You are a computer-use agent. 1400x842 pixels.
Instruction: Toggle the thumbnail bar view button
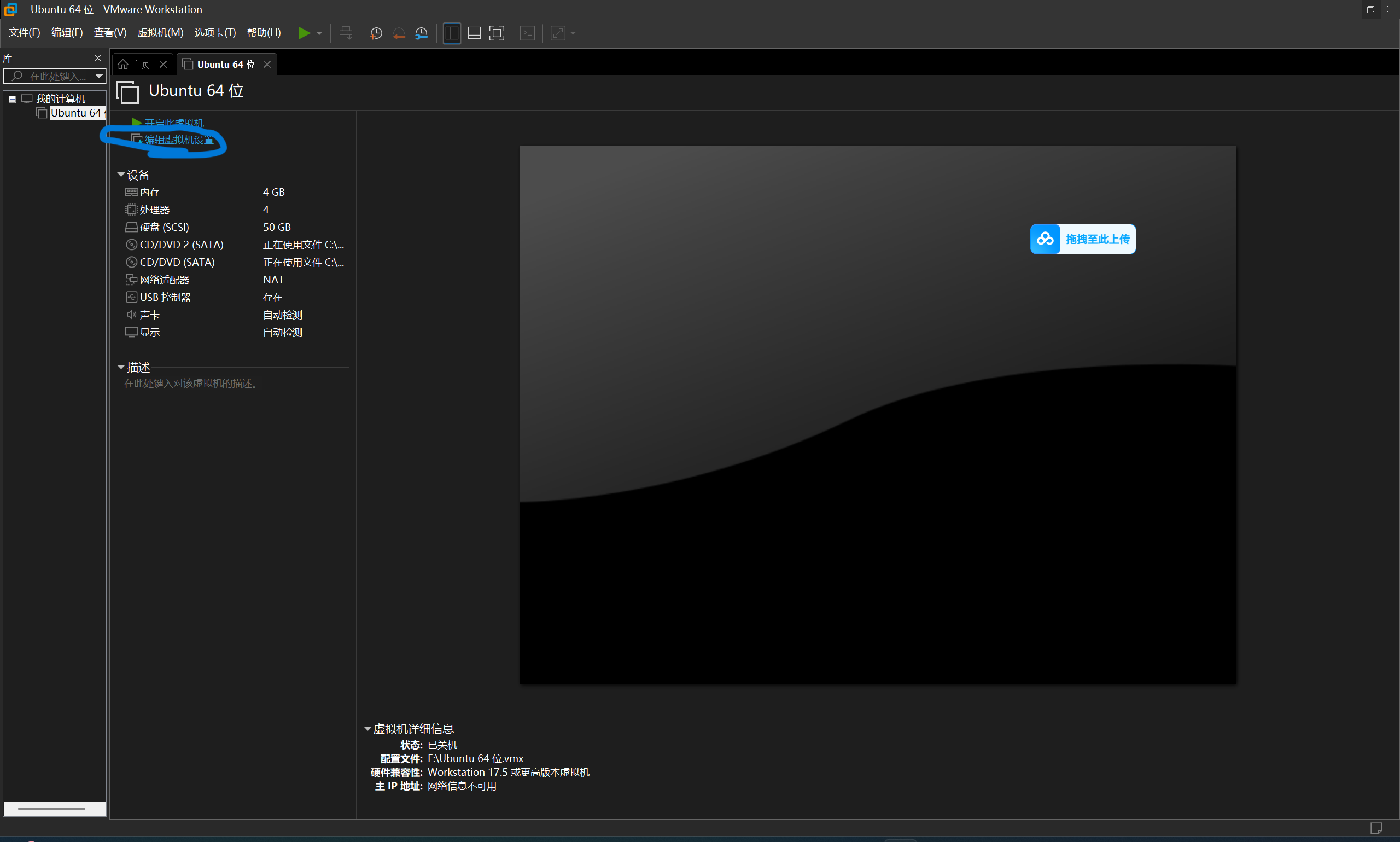coord(474,33)
